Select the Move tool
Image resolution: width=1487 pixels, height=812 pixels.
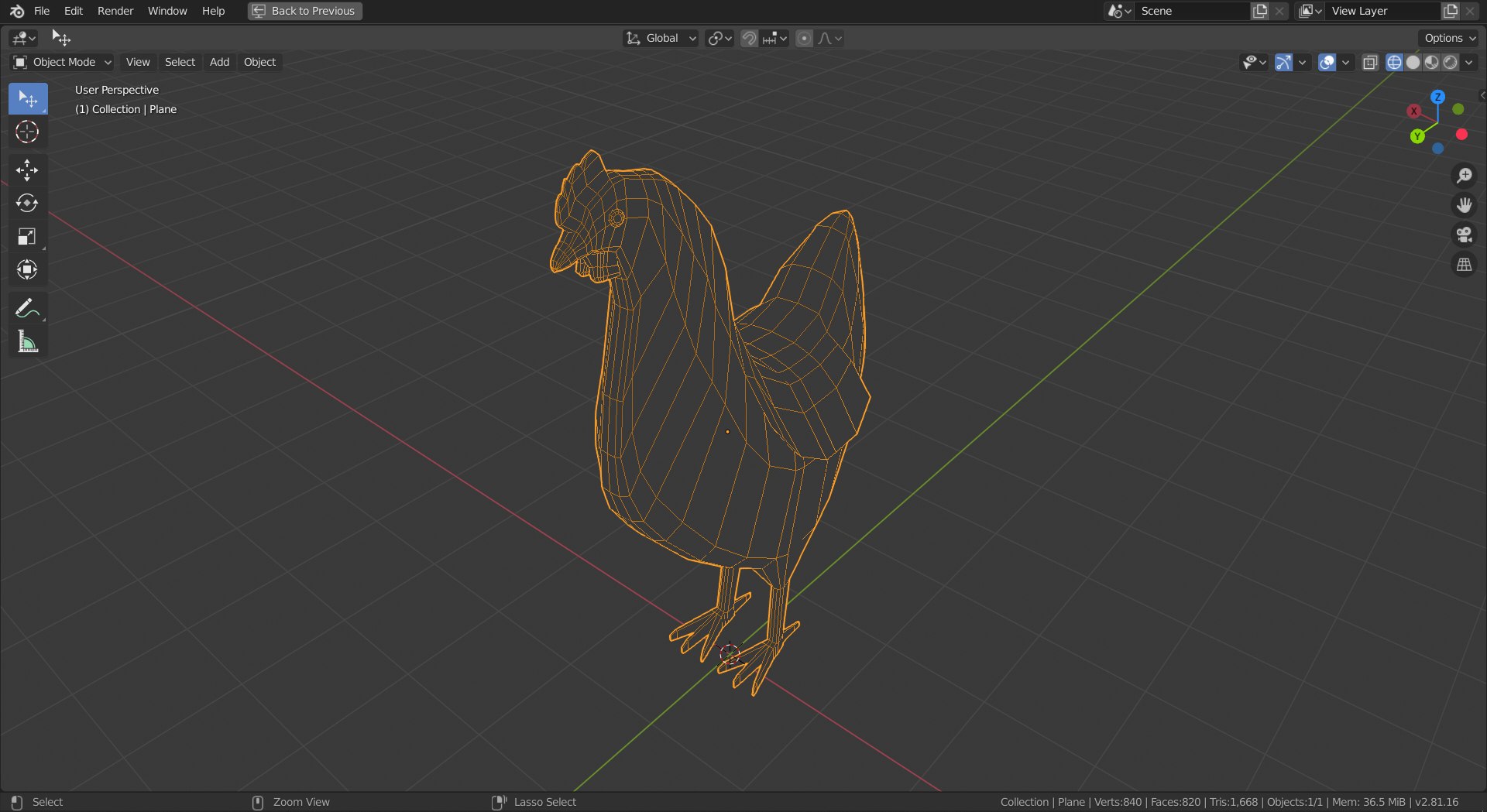point(28,170)
